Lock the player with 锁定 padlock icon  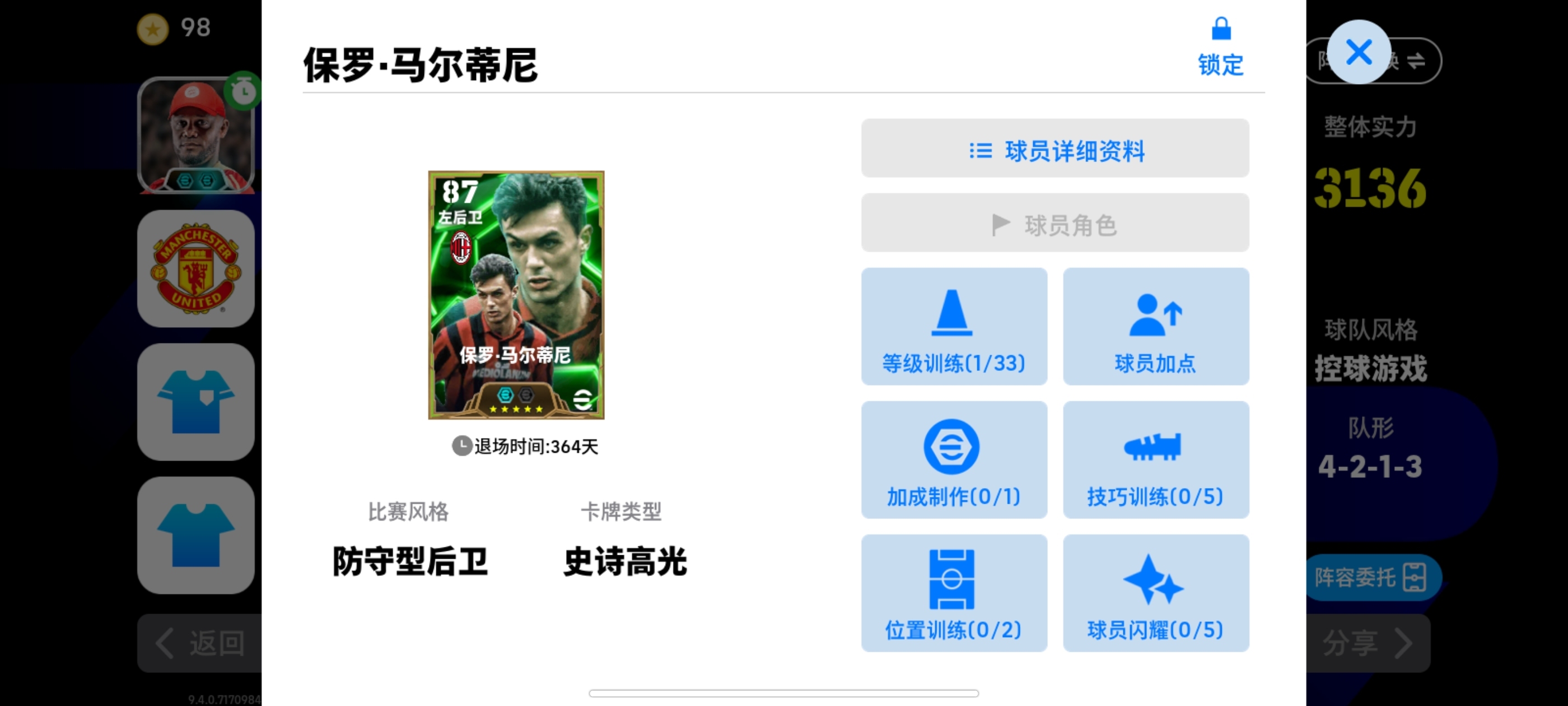(1220, 47)
